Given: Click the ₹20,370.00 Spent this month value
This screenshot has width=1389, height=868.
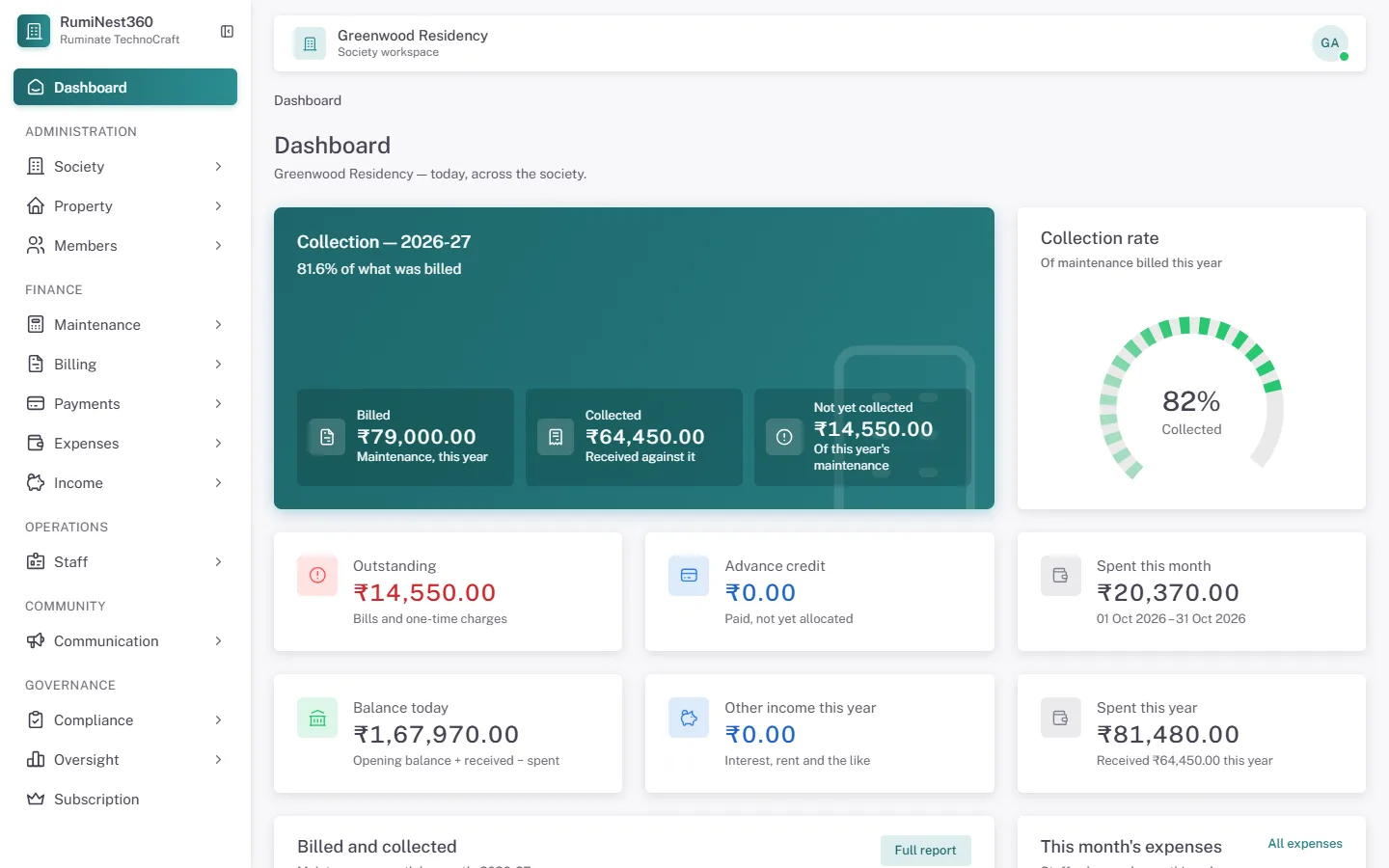Looking at the screenshot, I should pyautogui.click(x=1168, y=592).
